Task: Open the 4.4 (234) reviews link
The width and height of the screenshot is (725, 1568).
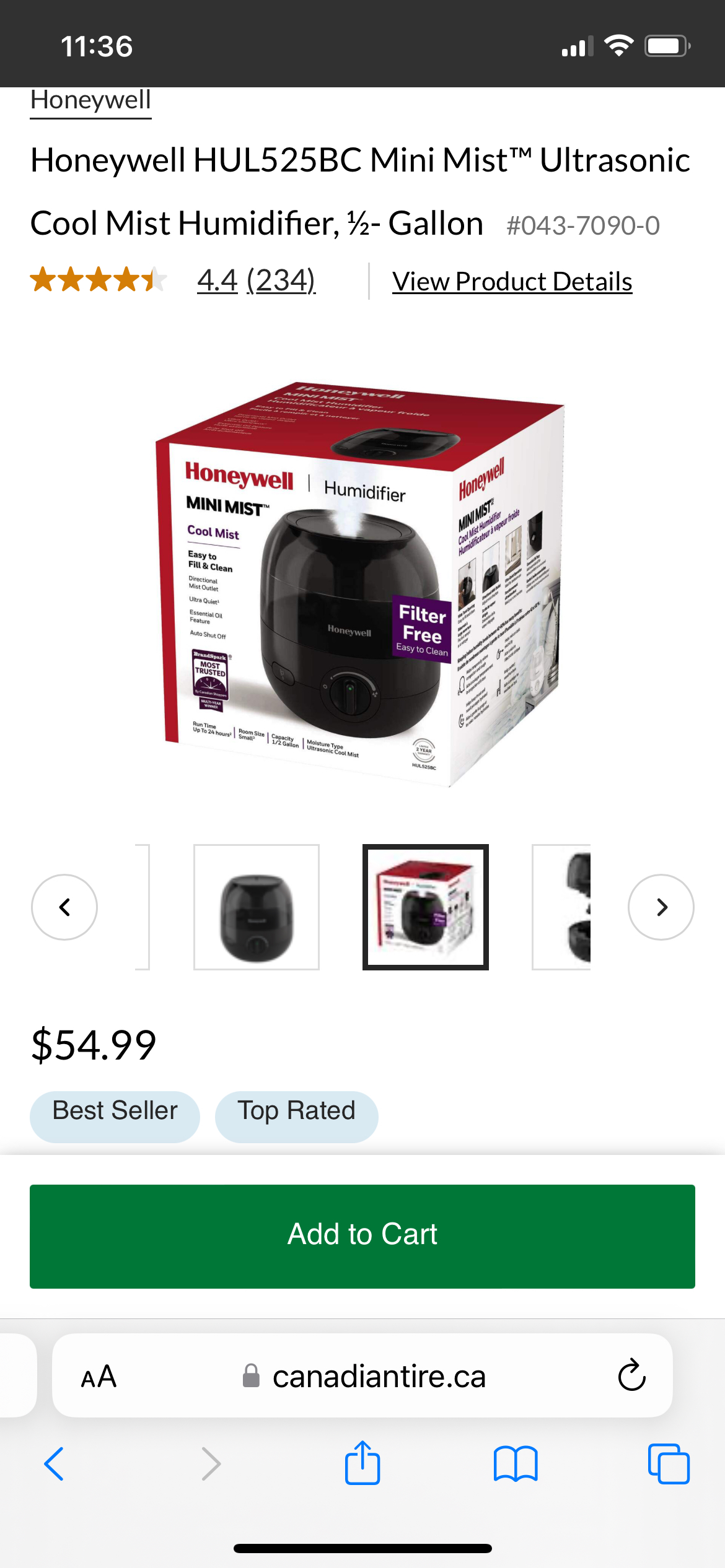Action: click(x=257, y=281)
